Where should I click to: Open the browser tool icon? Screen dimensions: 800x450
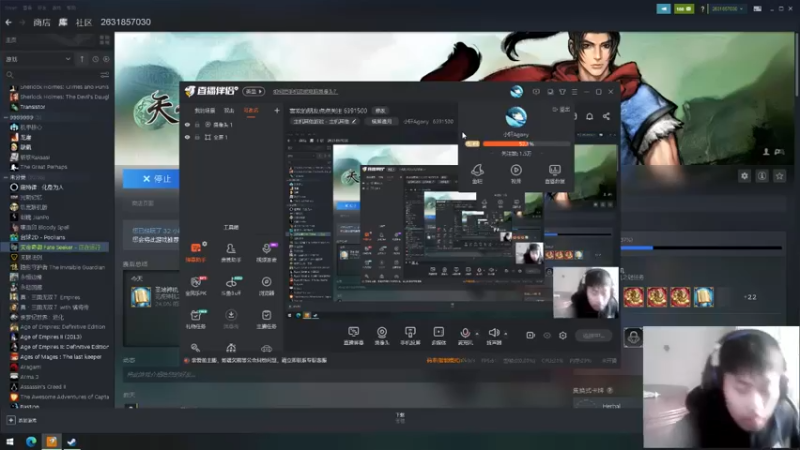coord(266,285)
